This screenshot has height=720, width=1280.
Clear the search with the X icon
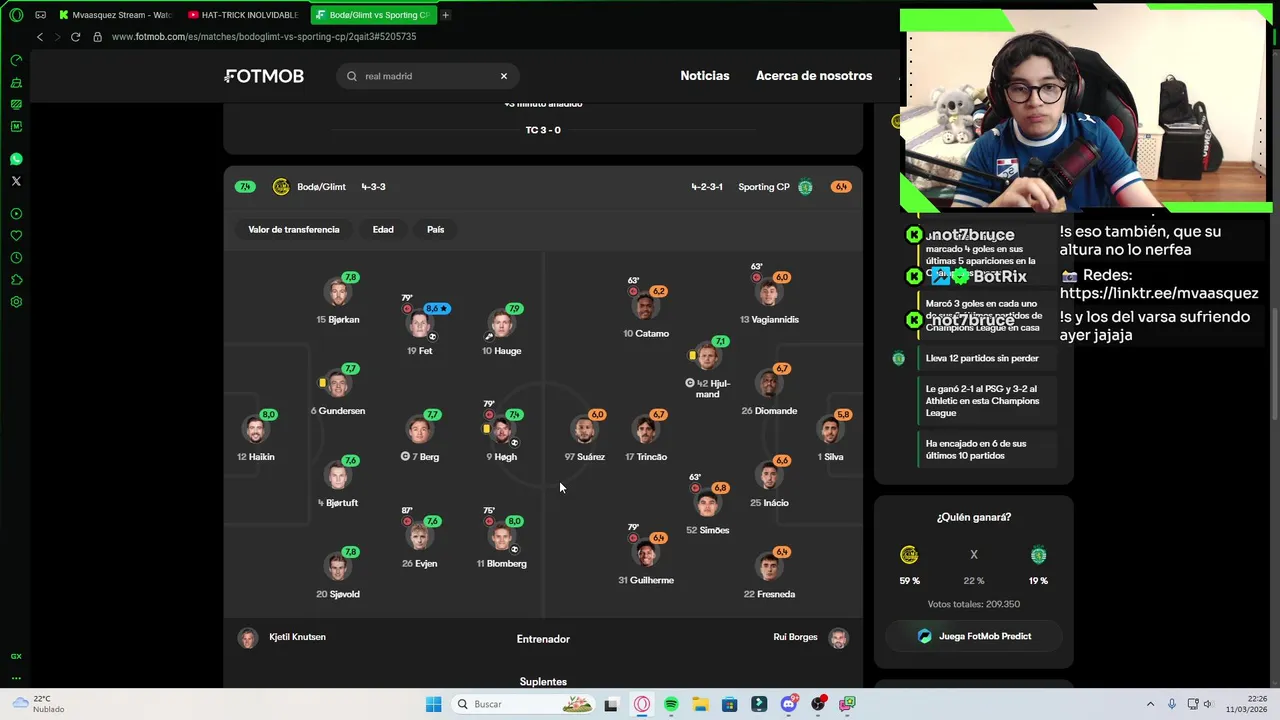coord(504,76)
